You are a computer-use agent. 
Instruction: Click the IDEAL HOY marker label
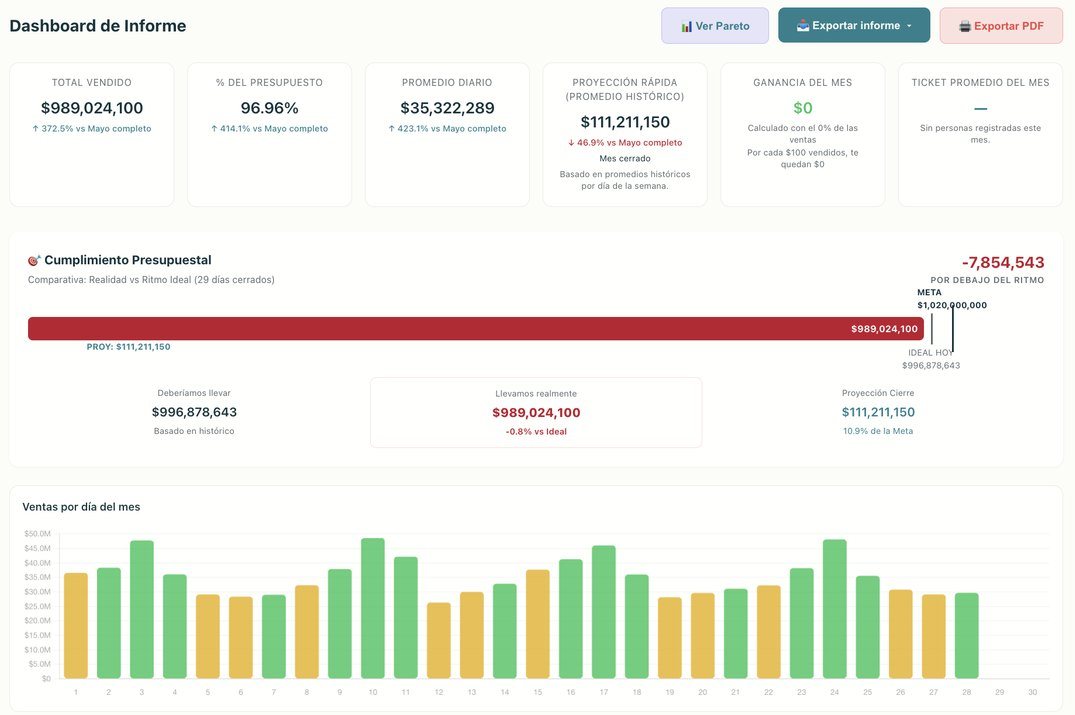point(931,353)
